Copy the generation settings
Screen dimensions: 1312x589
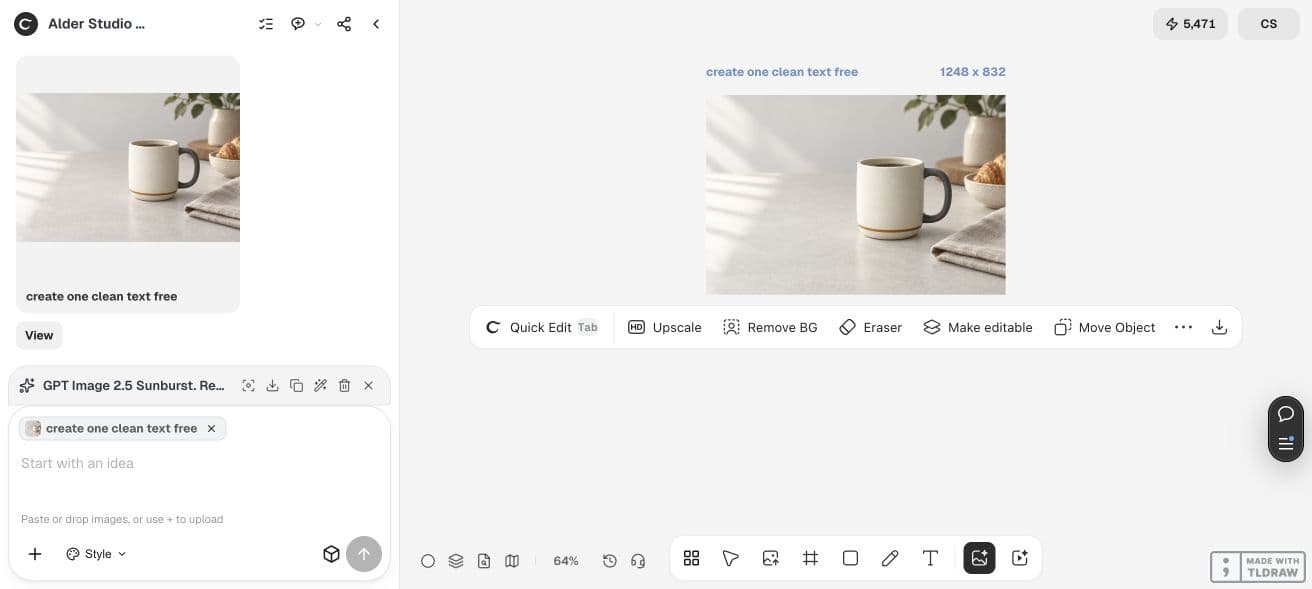pyautogui.click(x=296, y=385)
